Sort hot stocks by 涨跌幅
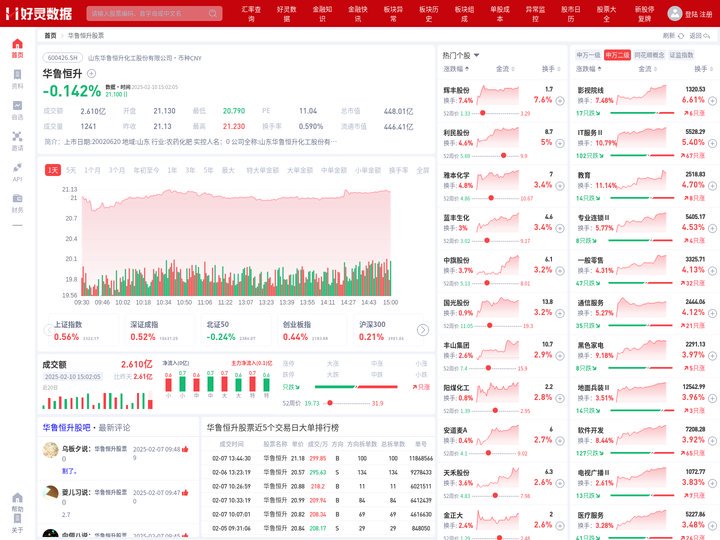This screenshot has width=720, height=540. point(456,69)
